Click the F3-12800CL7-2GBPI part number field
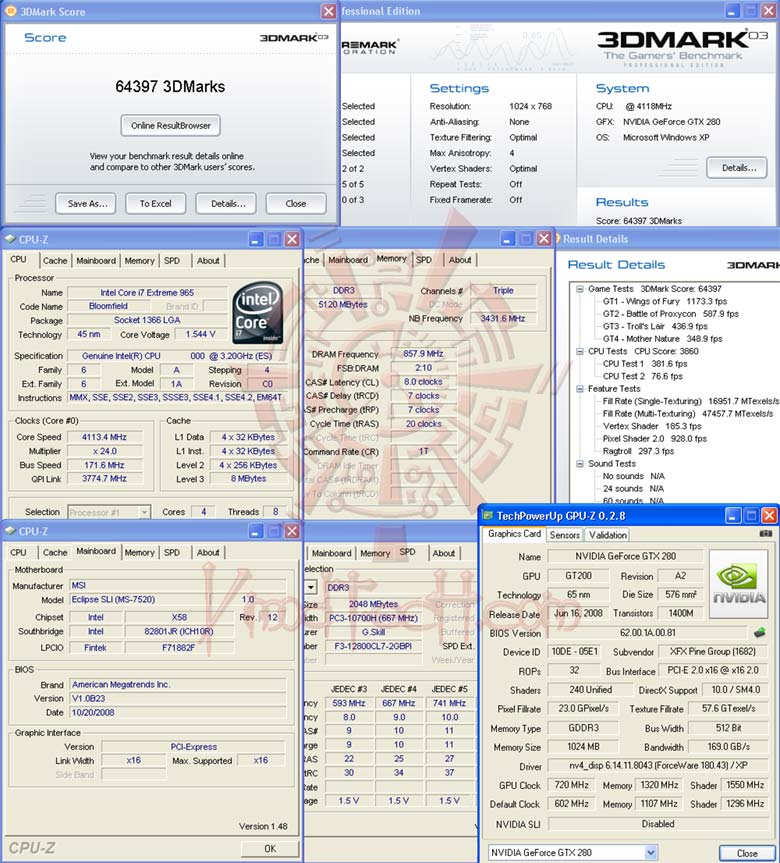 tap(373, 646)
